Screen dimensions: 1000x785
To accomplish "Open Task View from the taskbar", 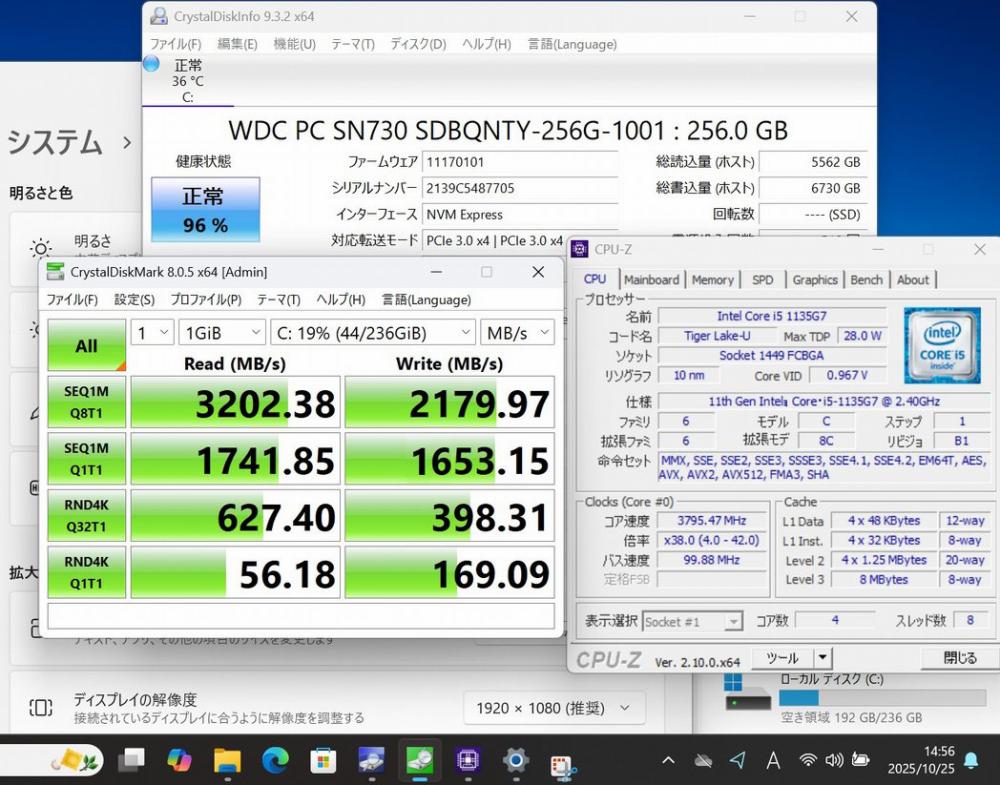I will click(132, 760).
